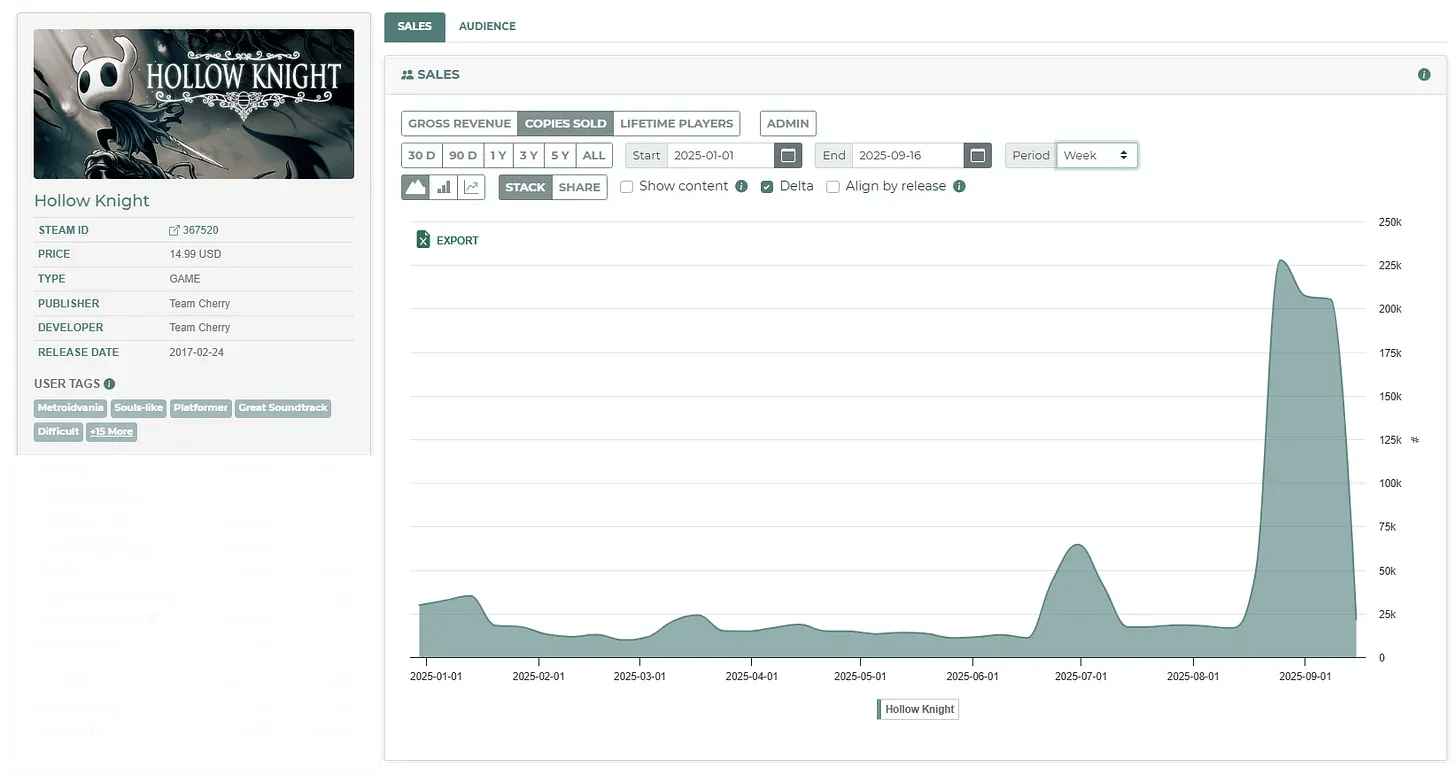Click the 250k y-axis label
The height and width of the screenshot is (782, 1456).
click(1390, 222)
